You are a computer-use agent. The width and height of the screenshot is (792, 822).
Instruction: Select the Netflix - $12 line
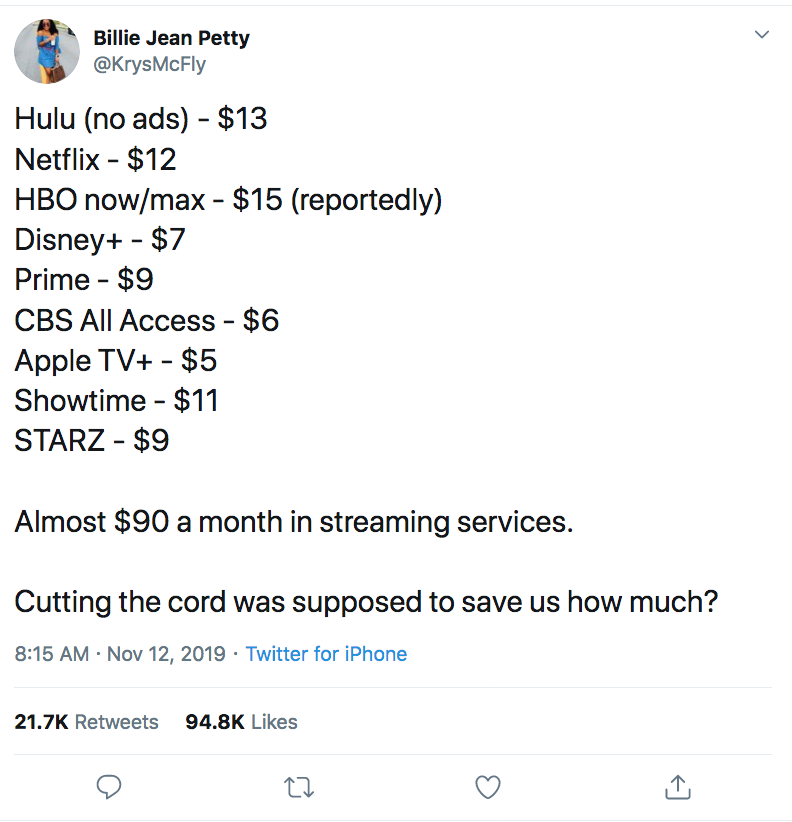pos(95,159)
